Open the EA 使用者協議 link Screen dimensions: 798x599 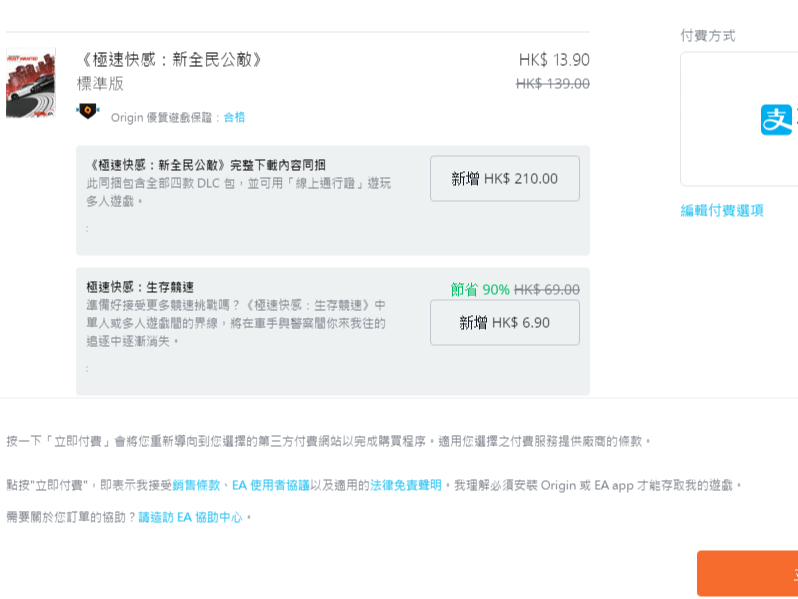click(x=271, y=486)
